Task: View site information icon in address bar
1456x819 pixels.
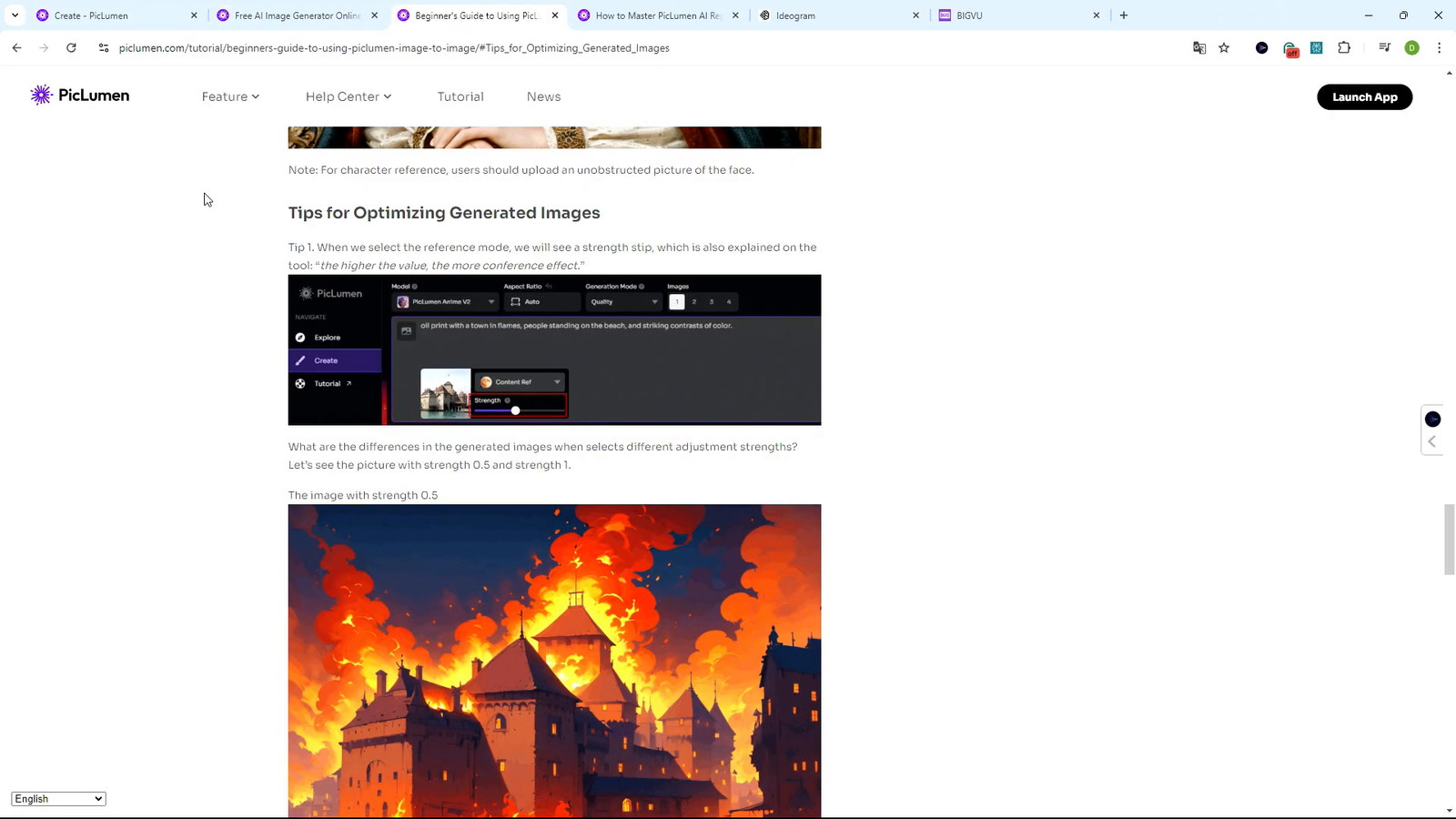Action: (x=103, y=48)
